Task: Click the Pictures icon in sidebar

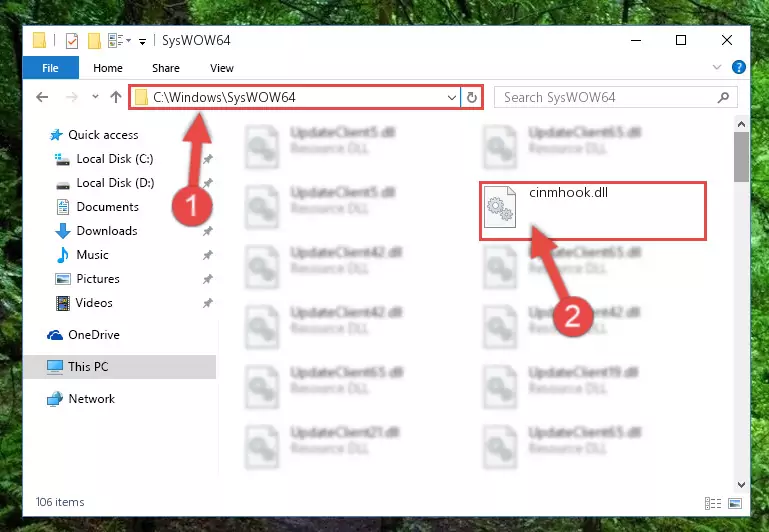Action: pyautogui.click(x=63, y=279)
